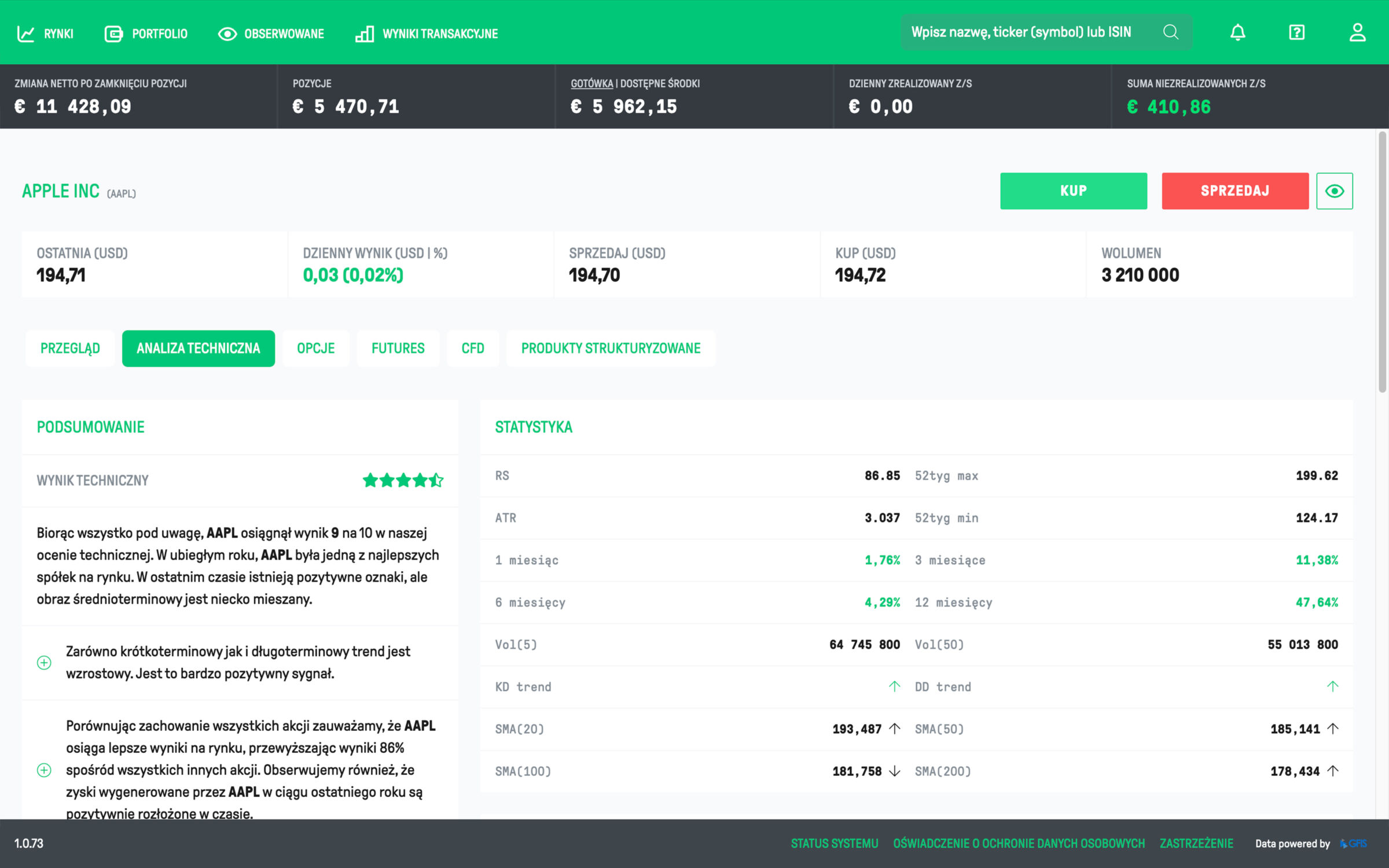Click the DD trend up arrow

(x=1332, y=686)
